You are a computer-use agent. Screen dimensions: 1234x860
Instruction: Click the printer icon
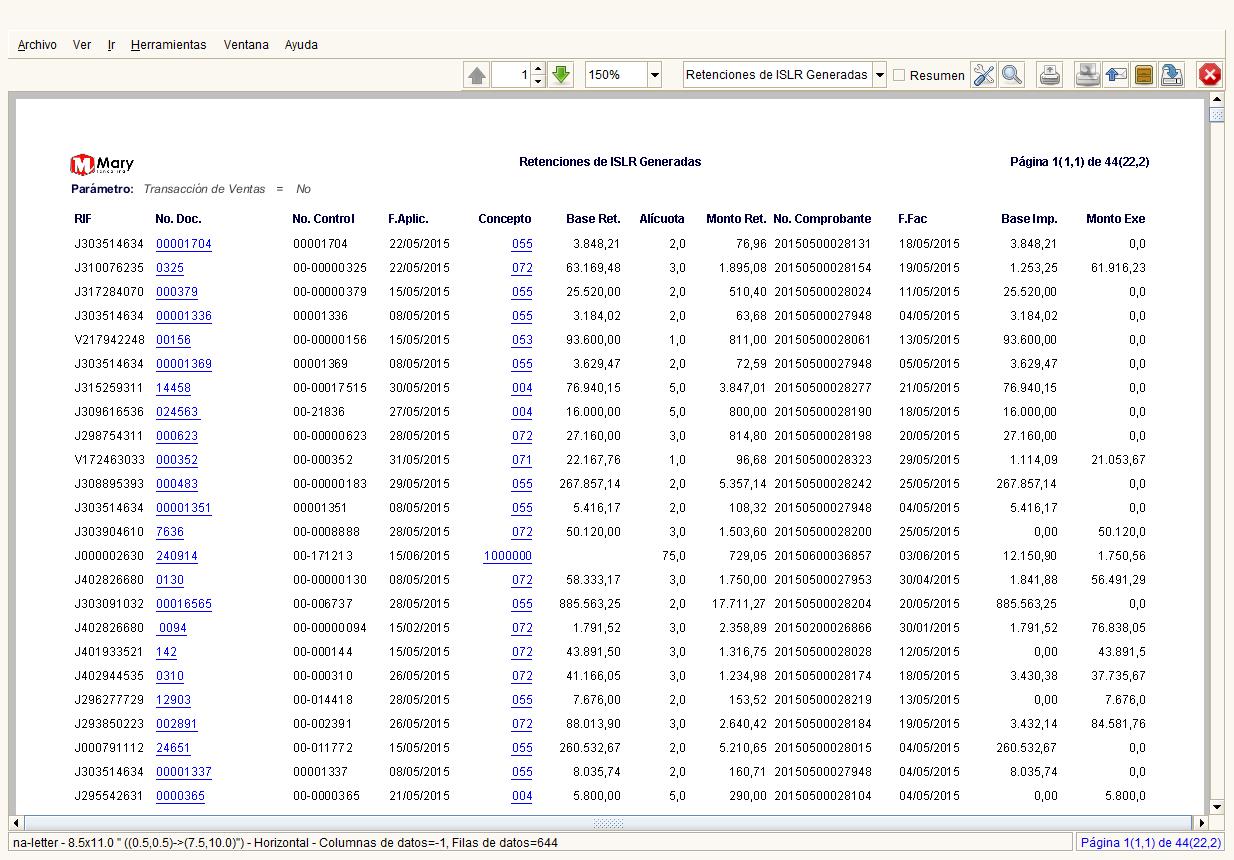click(1050, 75)
